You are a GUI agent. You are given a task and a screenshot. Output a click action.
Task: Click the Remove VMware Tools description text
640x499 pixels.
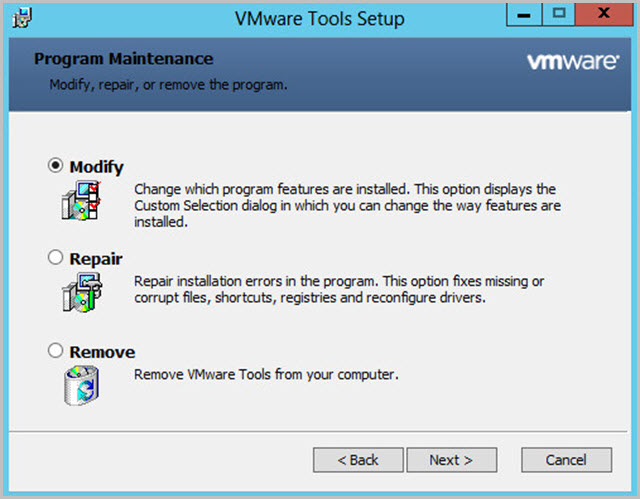pyautogui.click(x=266, y=375)
